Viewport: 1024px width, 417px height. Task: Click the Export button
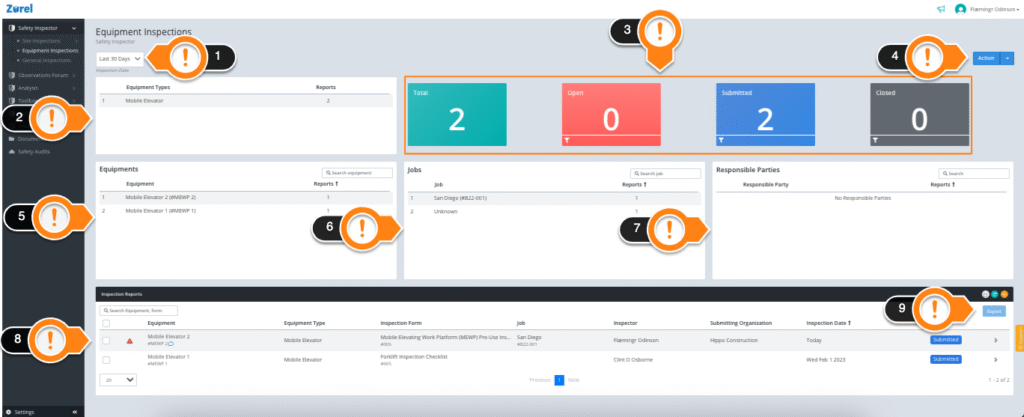[994, 311]
